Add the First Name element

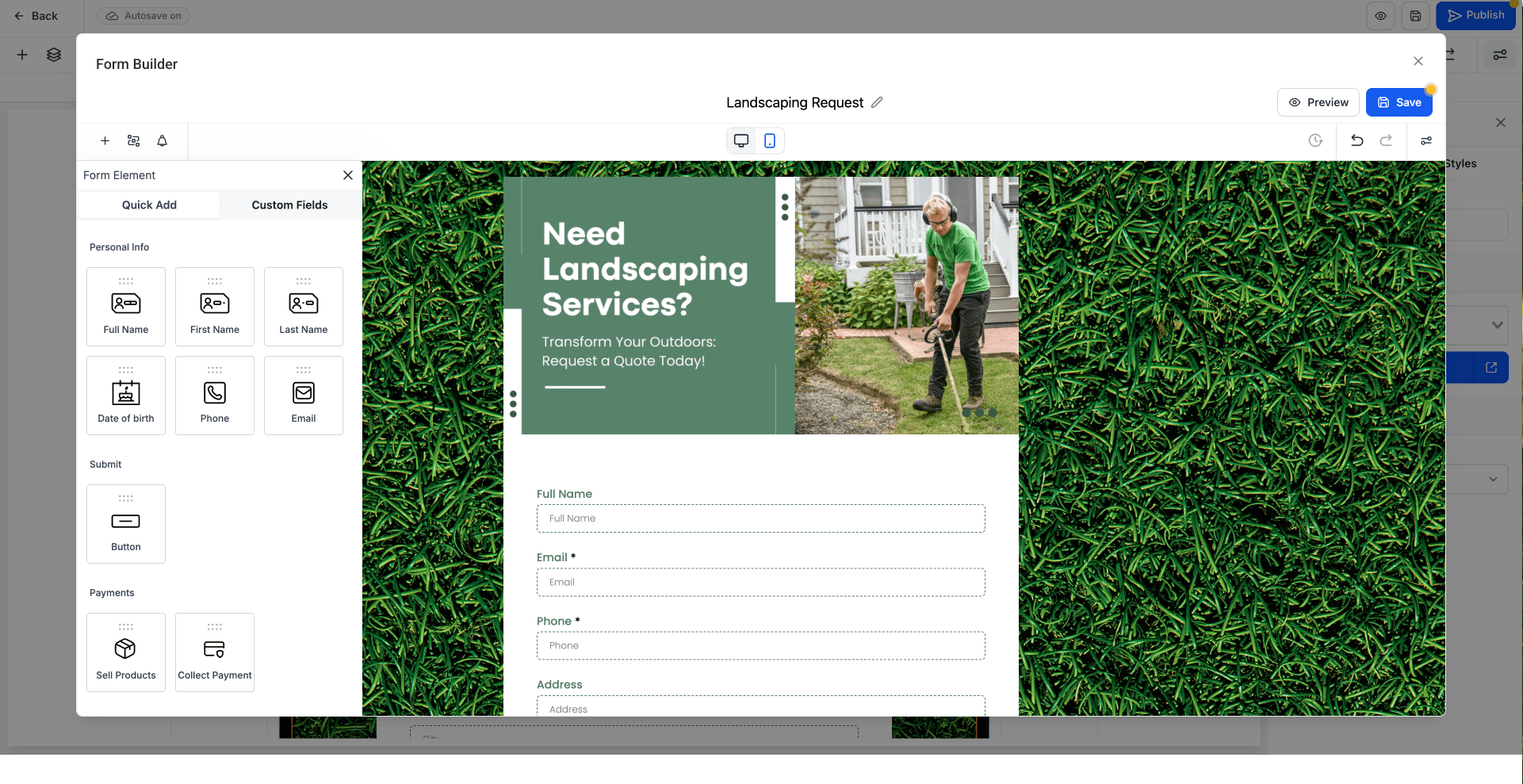[x=215, y=307]
